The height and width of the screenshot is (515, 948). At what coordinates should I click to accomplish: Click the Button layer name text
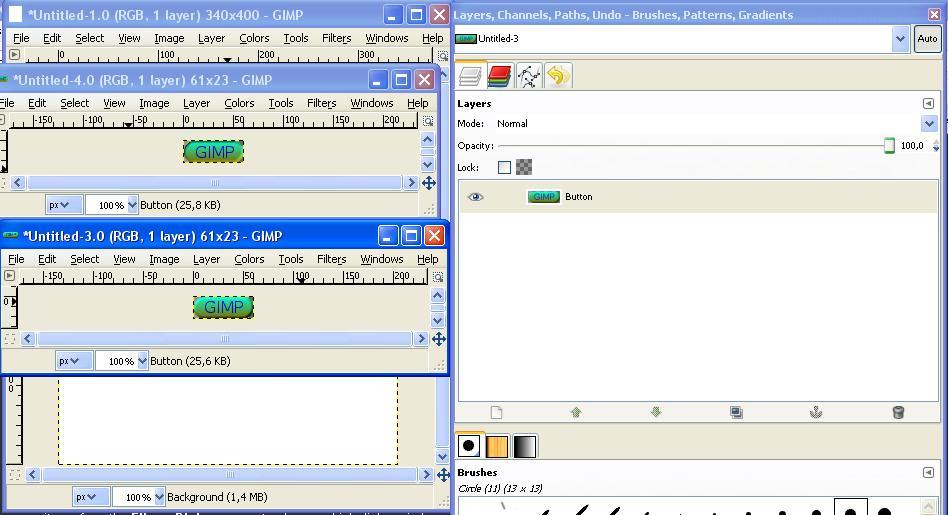tap(579, 197)
